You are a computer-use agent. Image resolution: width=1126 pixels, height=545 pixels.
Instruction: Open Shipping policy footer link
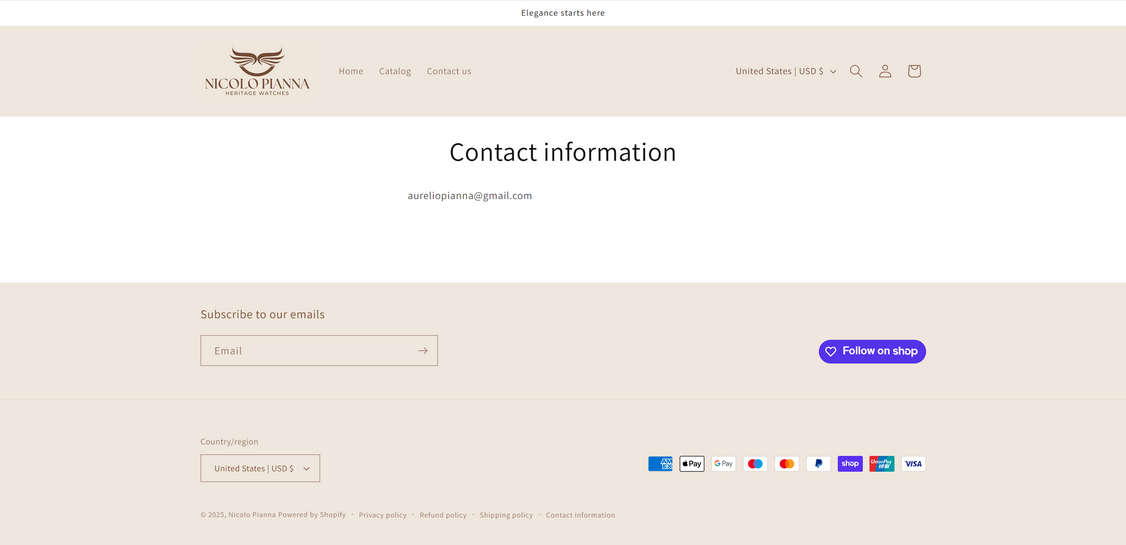pyautogui.click(x=506, y=515)
